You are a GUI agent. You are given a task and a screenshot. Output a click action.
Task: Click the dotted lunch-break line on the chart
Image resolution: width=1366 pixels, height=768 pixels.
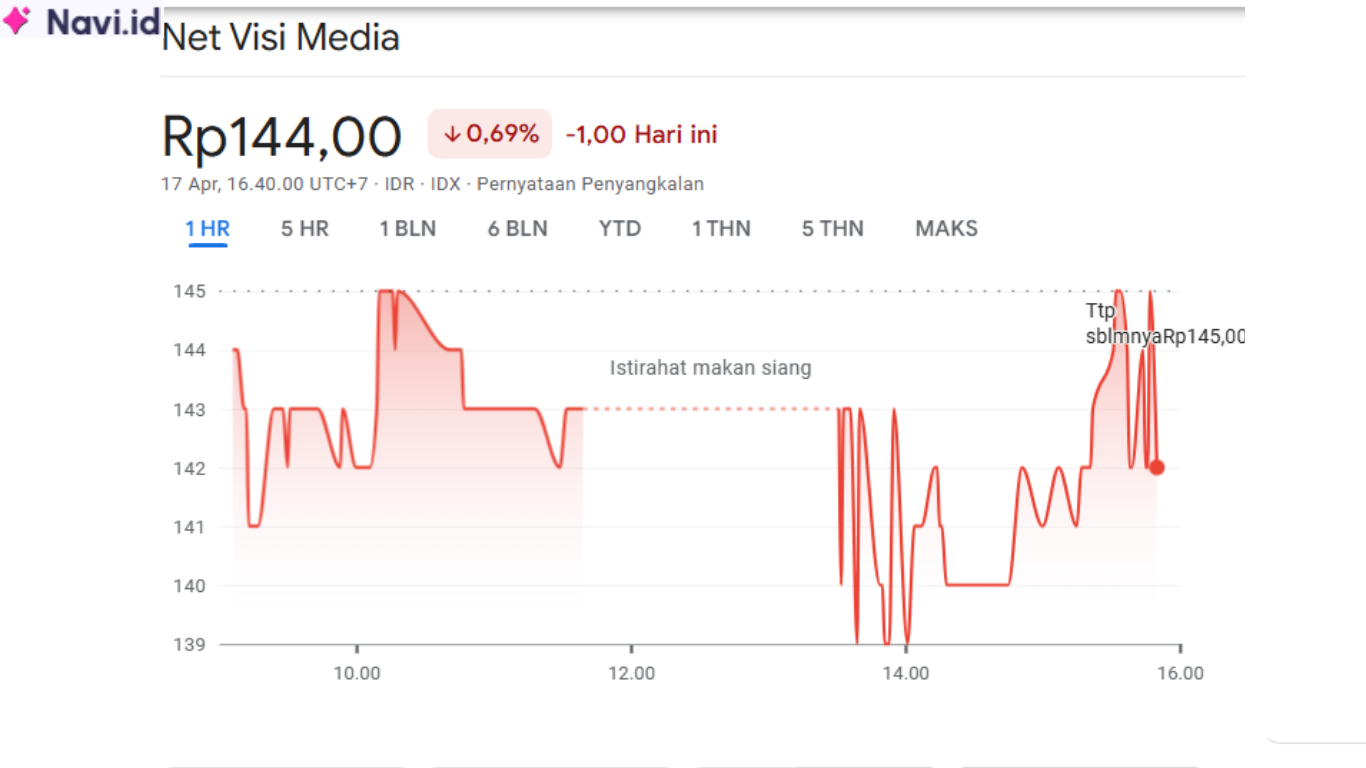point(710,408)
